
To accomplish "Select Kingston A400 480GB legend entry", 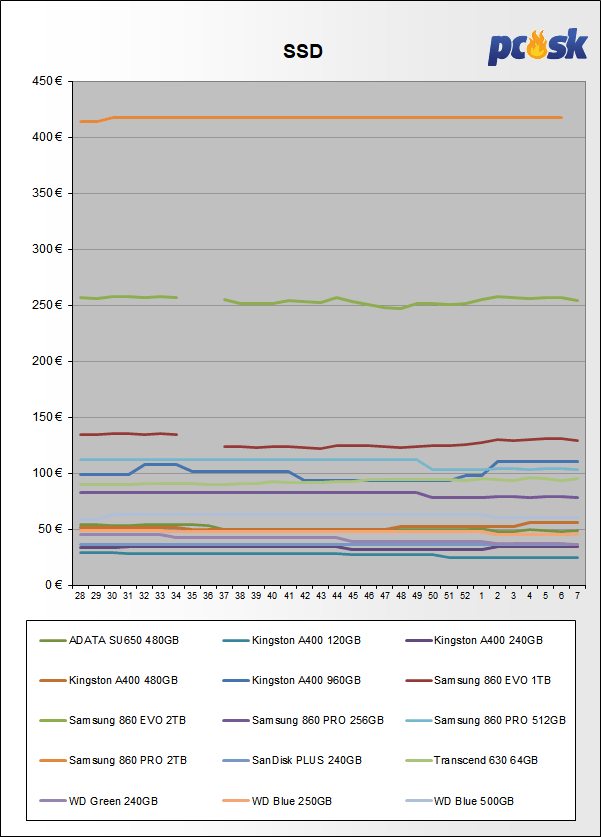I will 109,680.
